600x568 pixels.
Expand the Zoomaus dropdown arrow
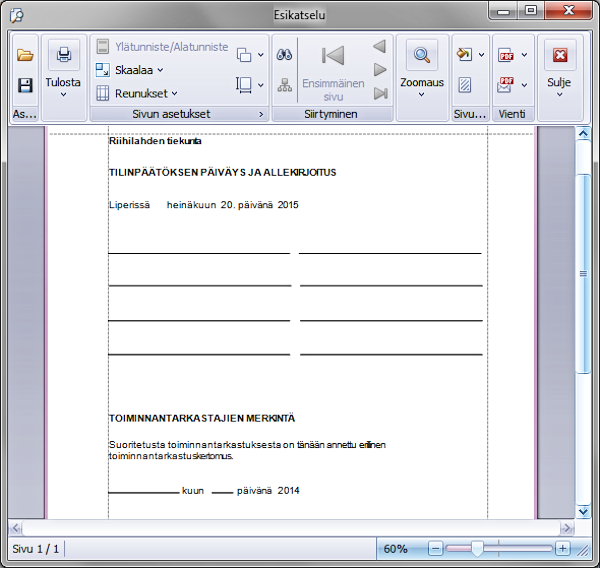click(x=421, y=95)
